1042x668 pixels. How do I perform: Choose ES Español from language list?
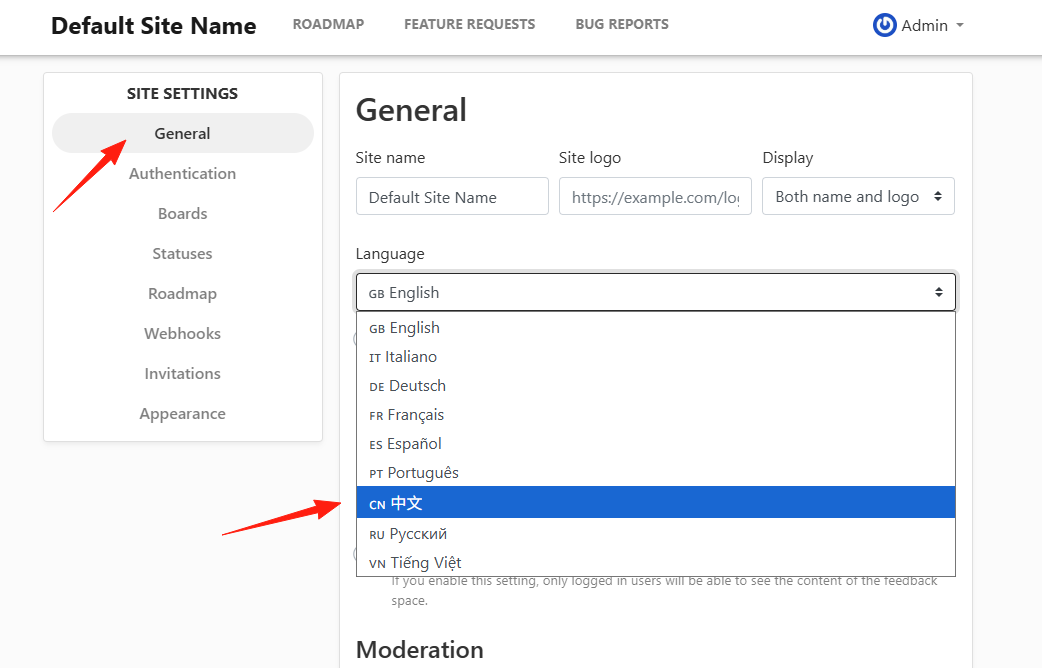click(x=656, y=444)
